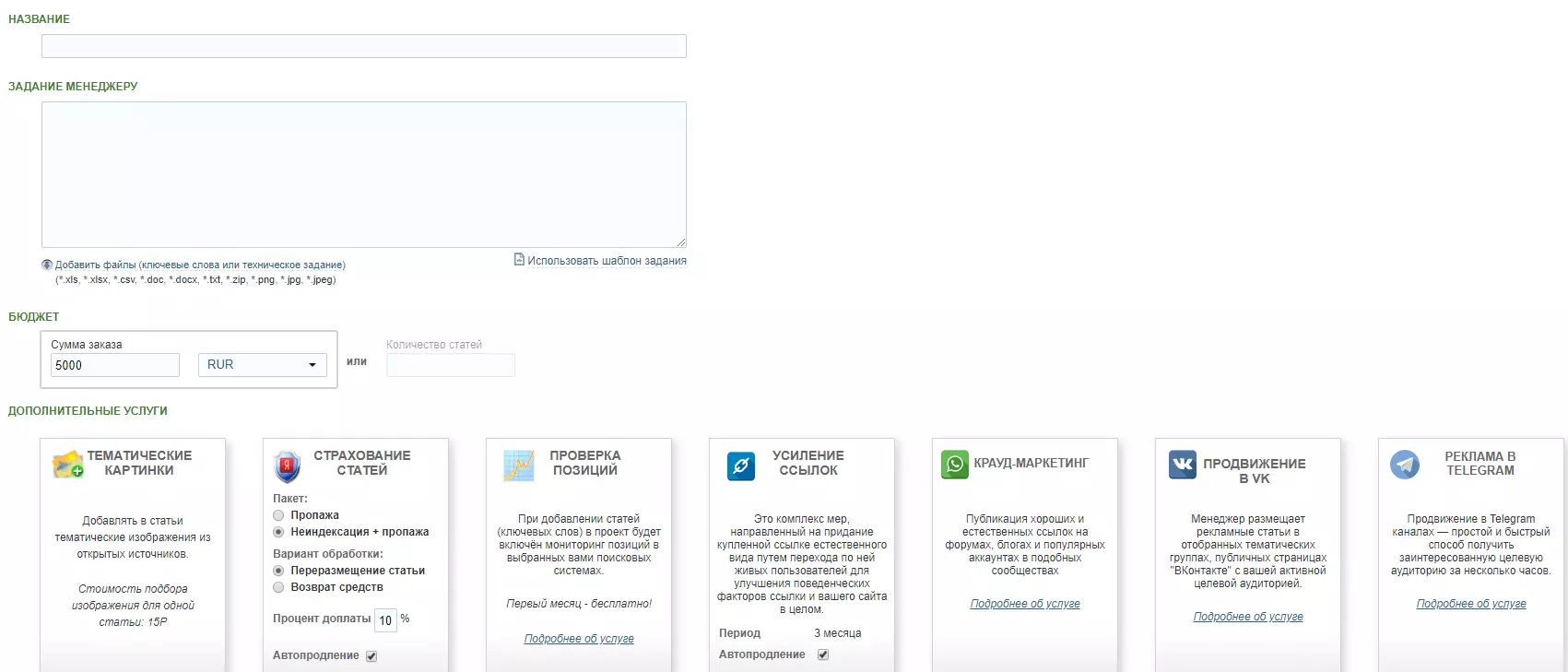The height and width of the screenshot is (672, 1568).
Task: Click the Первый месяц - бесплатно! text
Action: [579, 604]
